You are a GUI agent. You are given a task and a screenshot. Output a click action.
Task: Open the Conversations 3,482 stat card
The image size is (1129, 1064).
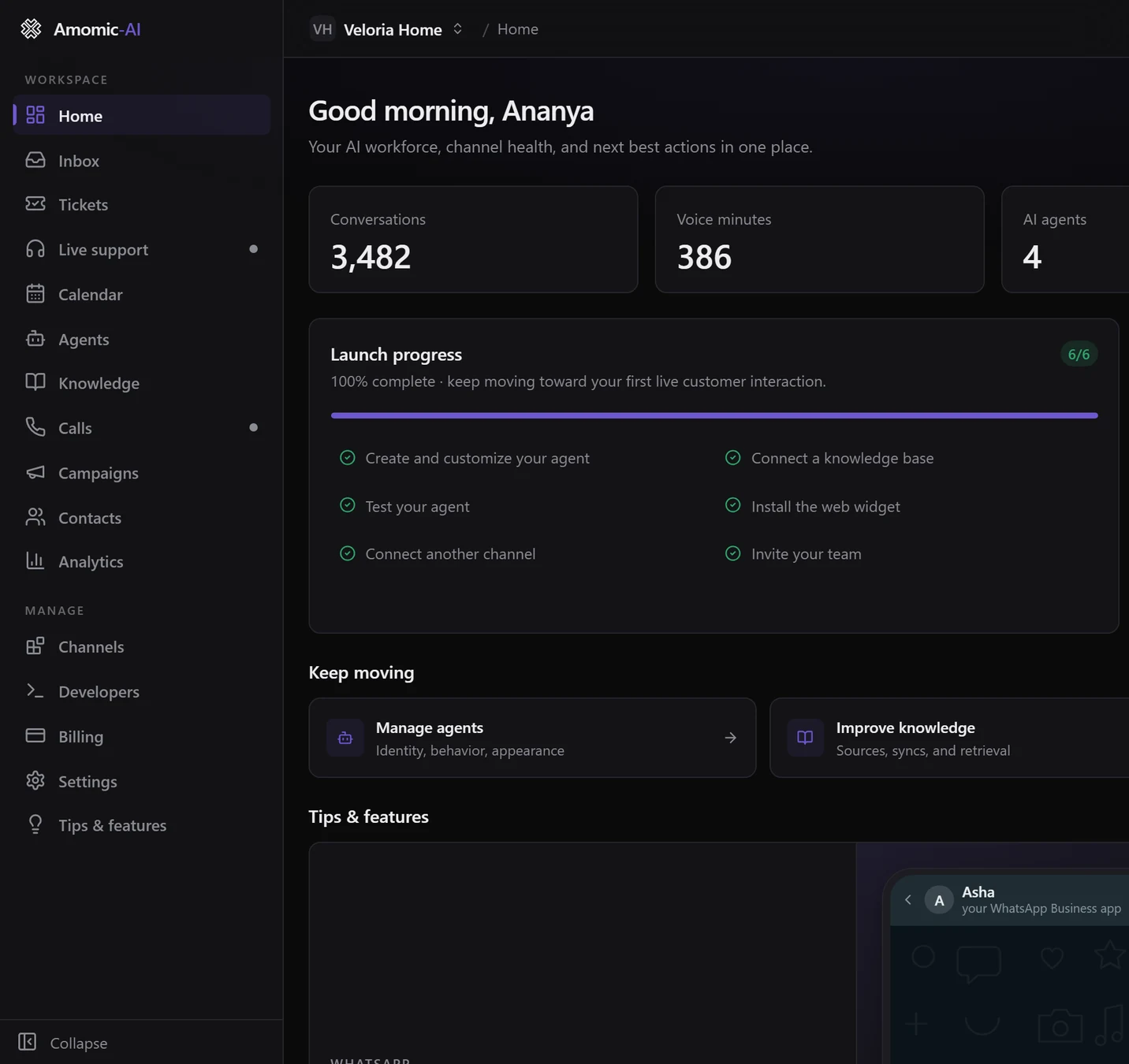(x=473, y=240)
